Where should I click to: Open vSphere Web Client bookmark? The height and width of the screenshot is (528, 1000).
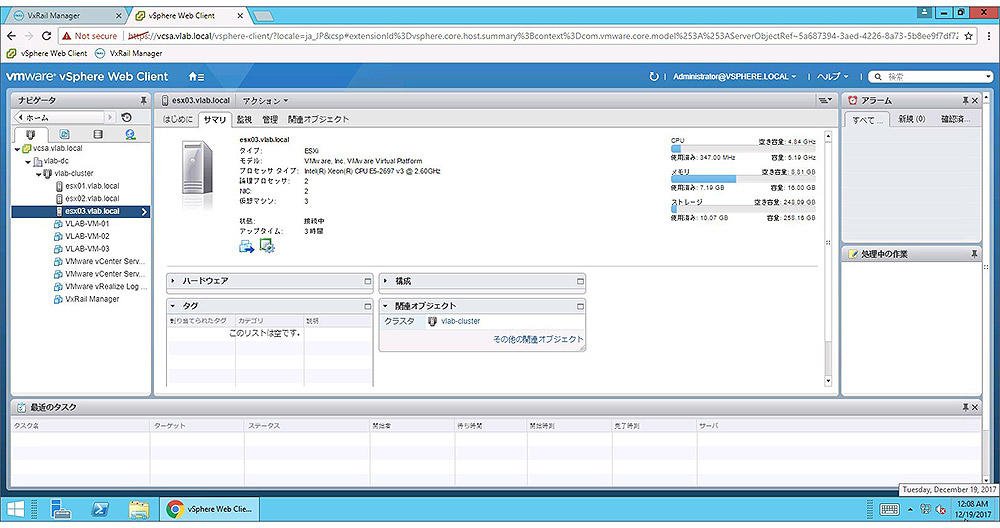click(x=47, y=54)
